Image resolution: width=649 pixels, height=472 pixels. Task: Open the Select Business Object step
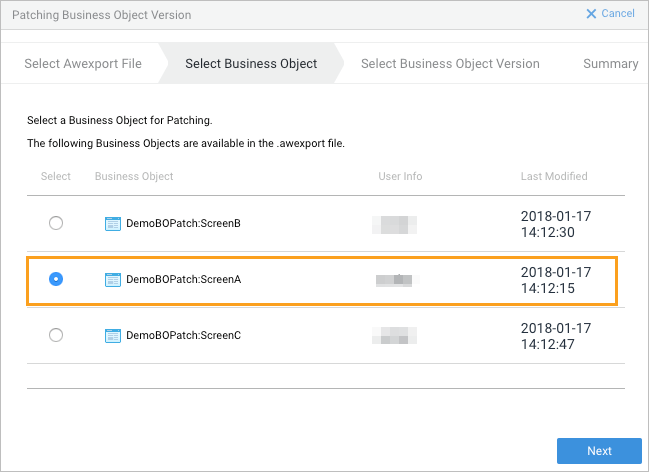click(251, 64)
